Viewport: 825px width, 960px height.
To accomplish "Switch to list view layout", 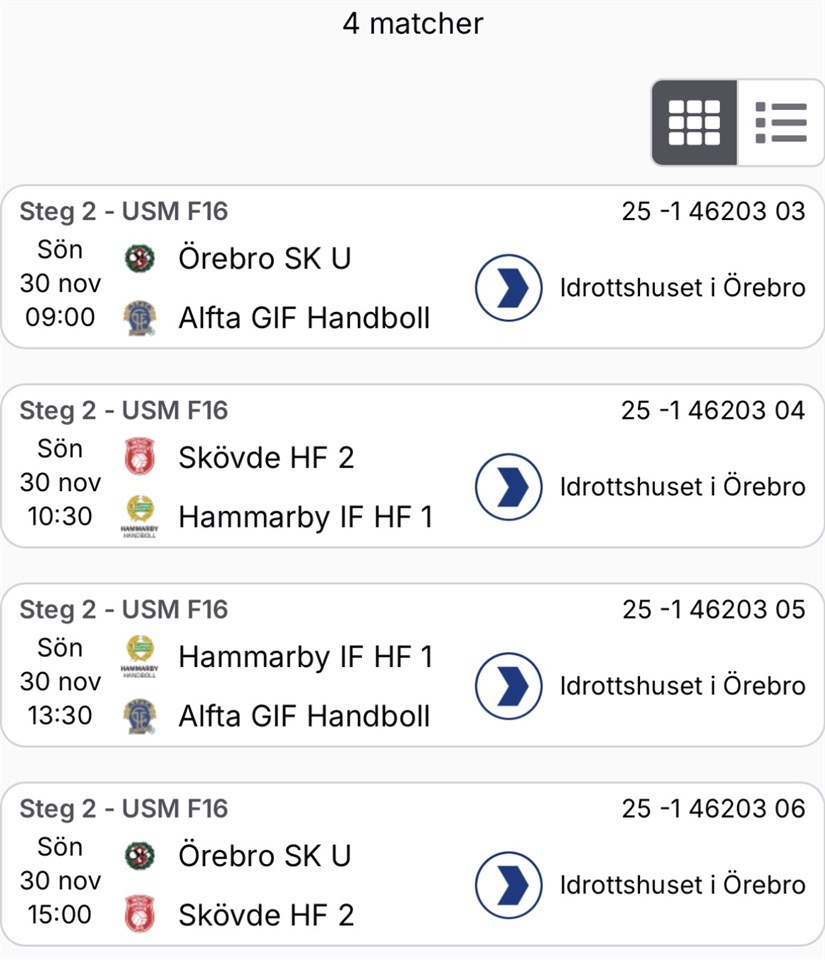I will pyautogui.click(x=781, y=122).
